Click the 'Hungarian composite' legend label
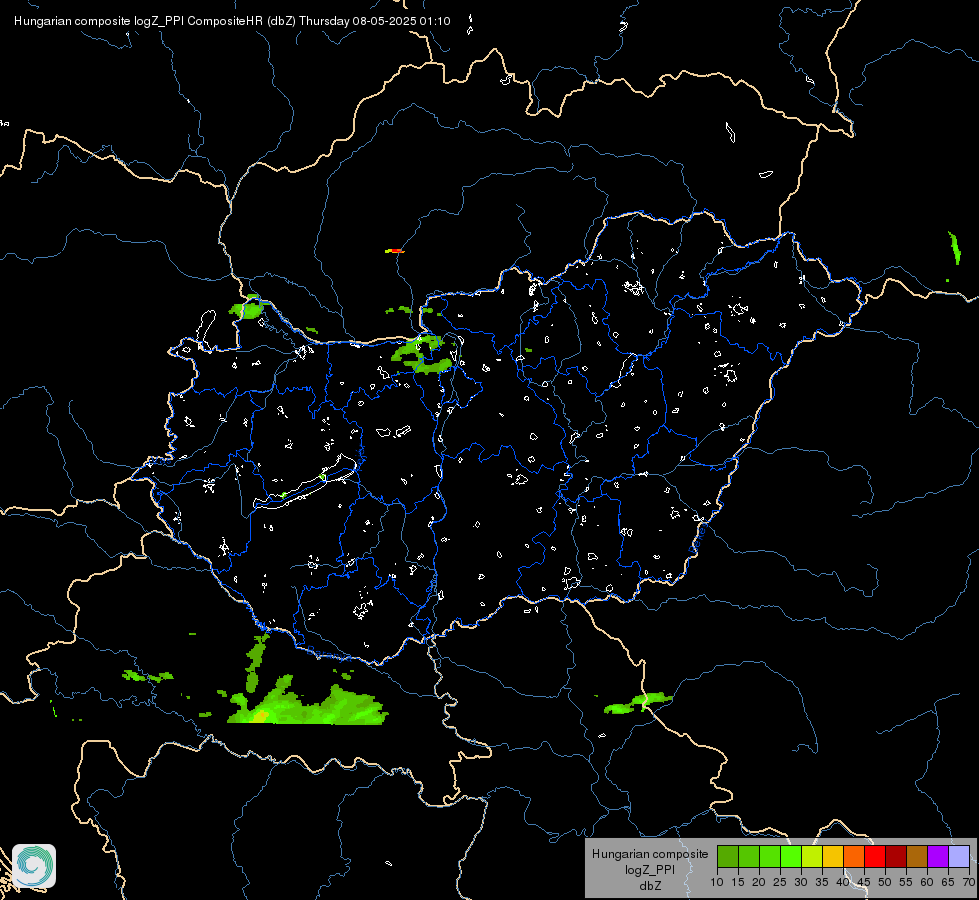The image size is (979, 900). point(650,854)
